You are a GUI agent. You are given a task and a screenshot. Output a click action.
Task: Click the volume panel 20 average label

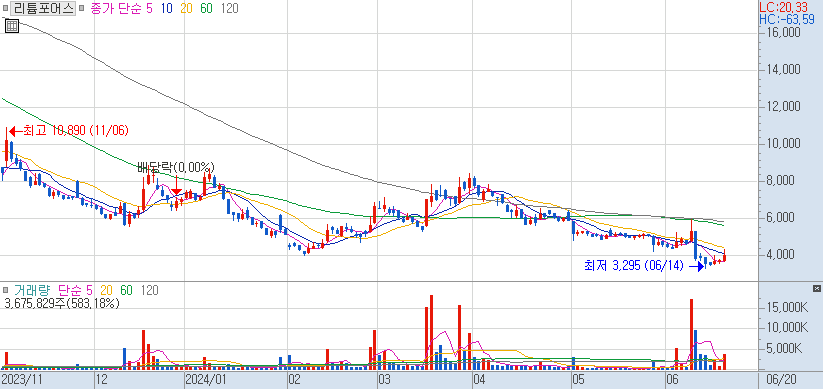[x=106, y=290]
